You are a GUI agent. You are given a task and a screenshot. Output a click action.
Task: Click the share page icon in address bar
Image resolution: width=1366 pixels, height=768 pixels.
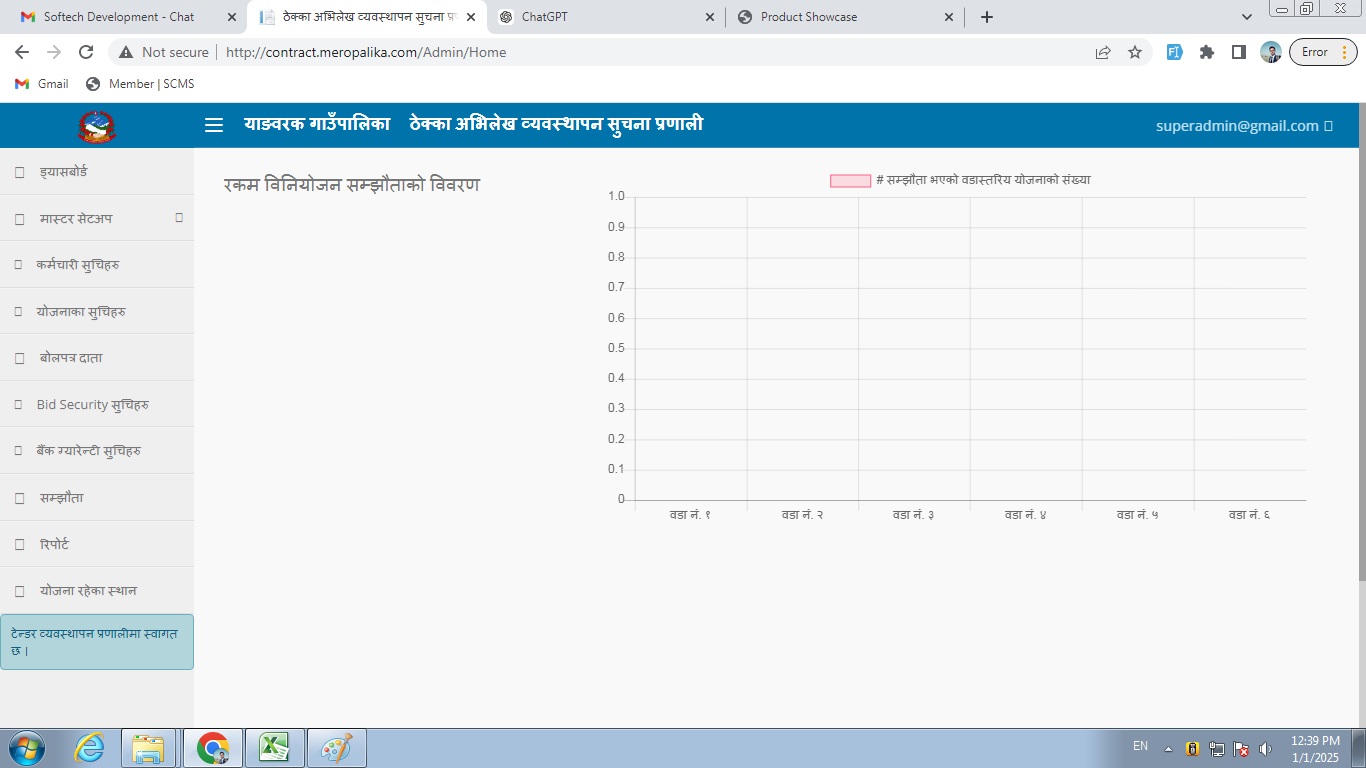coord(1103,52)
